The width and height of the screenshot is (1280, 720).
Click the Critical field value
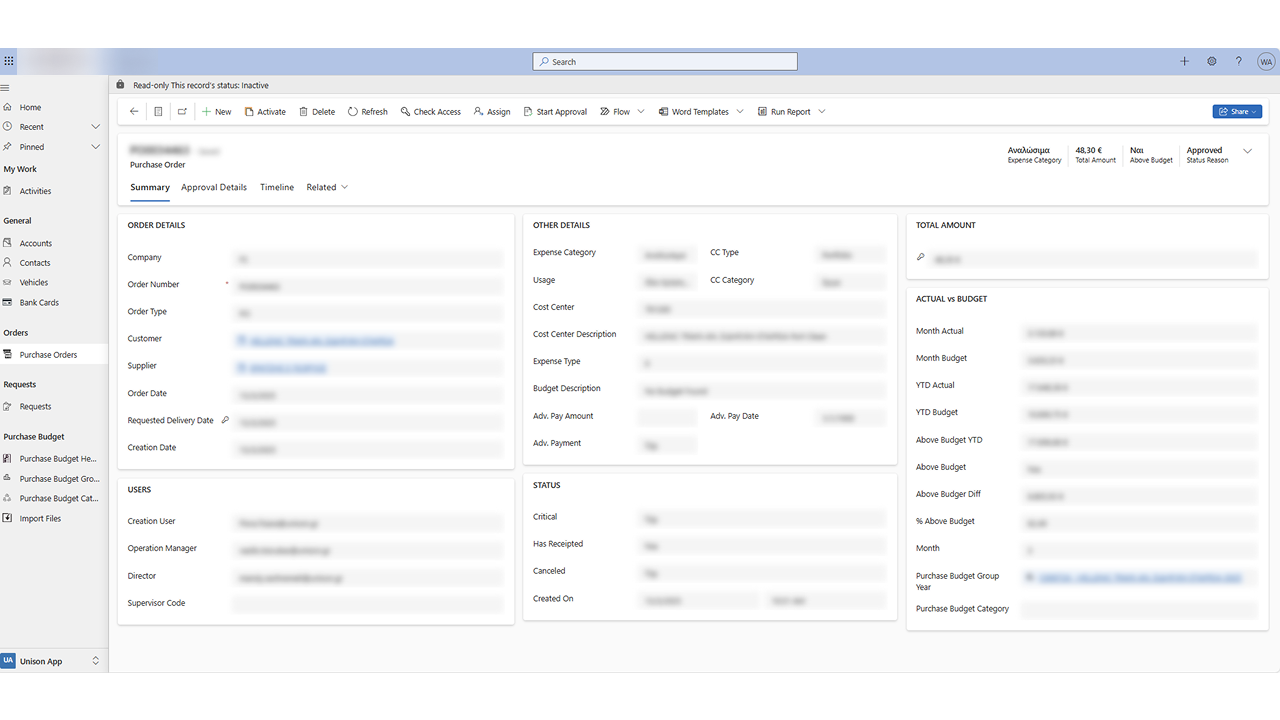click(x=761, y=518)
